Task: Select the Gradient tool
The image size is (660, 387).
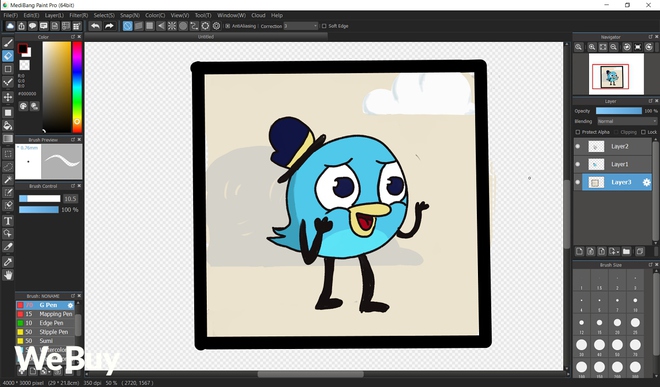Action: [x=8, y=139]
